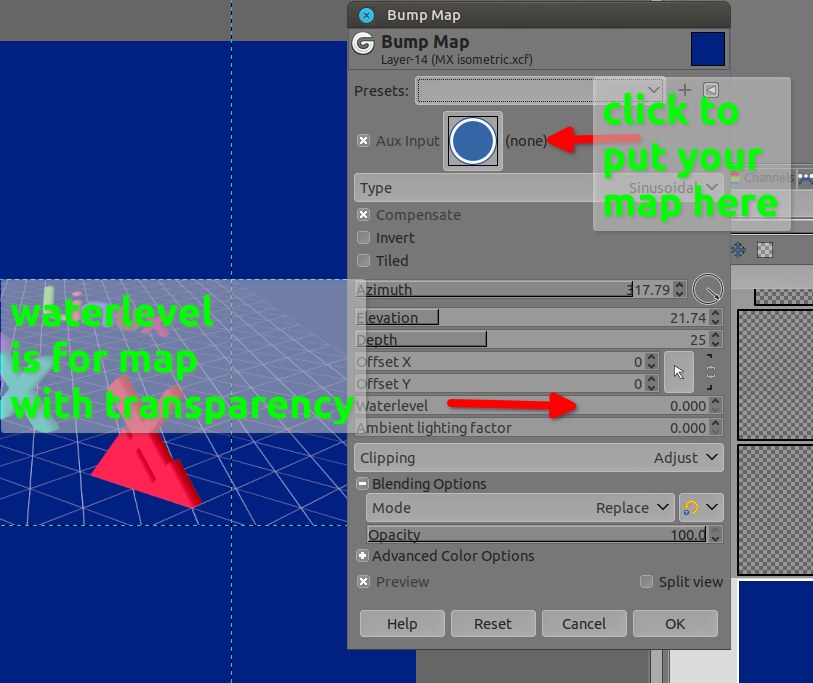Image resolution: width=813 pixels, height=683 pixels.
Task: Click the checkerboard alpha lock icon
Action: click(765, 250)
